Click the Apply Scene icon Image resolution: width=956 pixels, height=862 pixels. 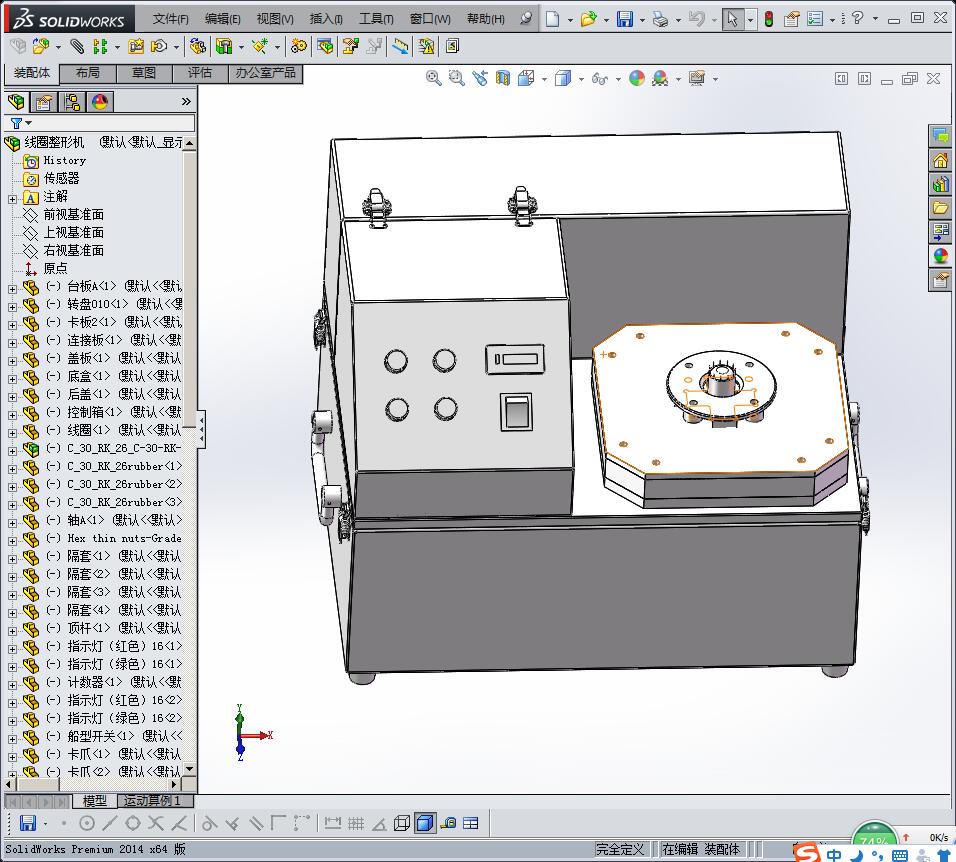[x=660, y=78]
